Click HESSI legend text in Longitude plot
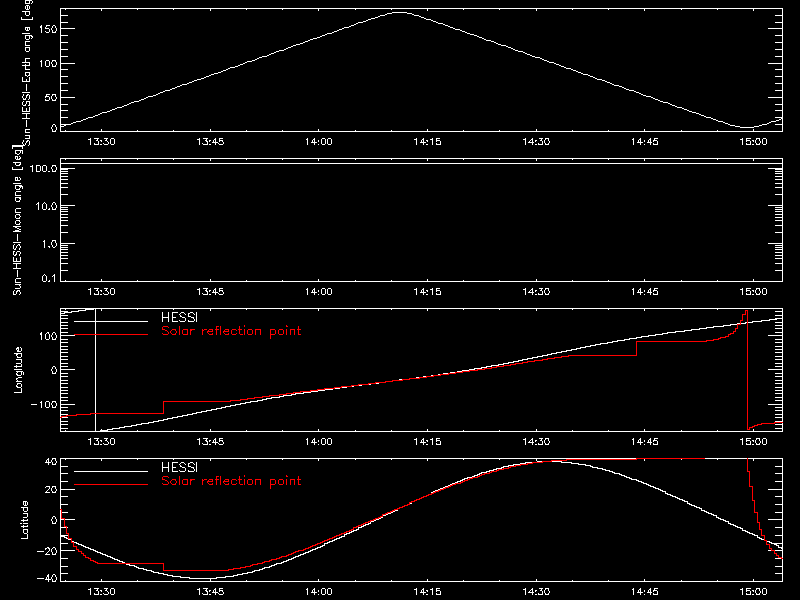The height and width of the screenshot is (600, 800). [x=179, y=317]
